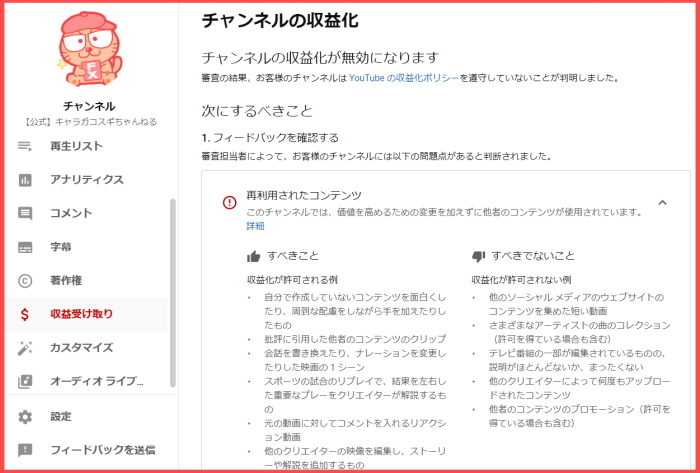Open the コメント menu item
Viewport: 700px width, 473px height.
[x=86, y=213]
